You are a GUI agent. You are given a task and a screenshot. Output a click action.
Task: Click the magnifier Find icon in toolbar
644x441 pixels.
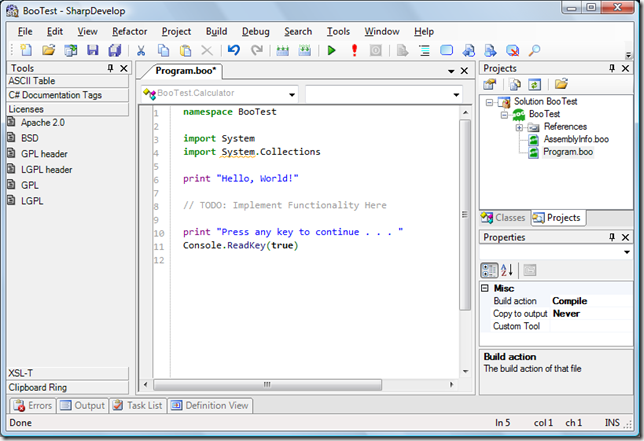coord(534,51)
